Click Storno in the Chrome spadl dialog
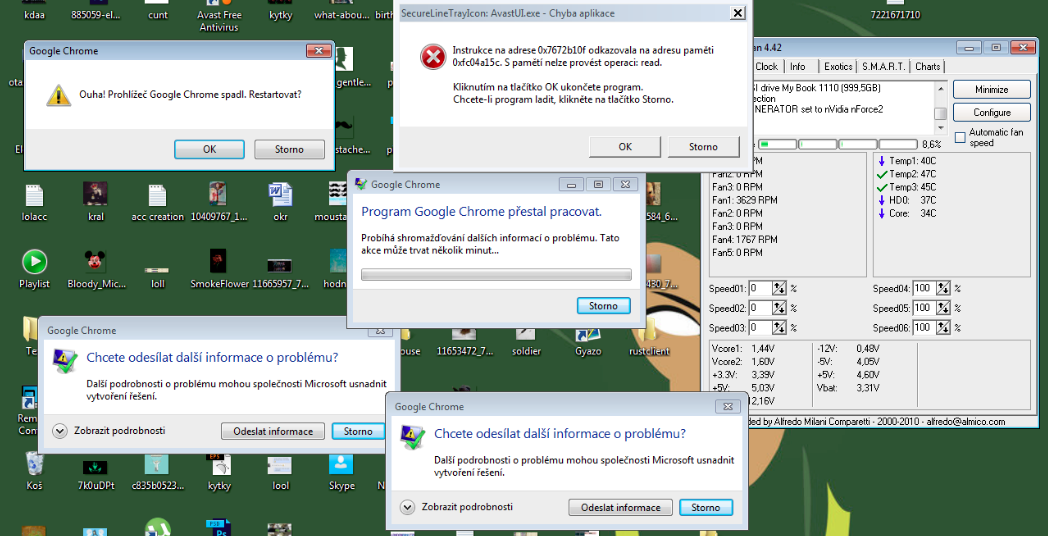The image size is (1048, 536). tap(289, 149)
